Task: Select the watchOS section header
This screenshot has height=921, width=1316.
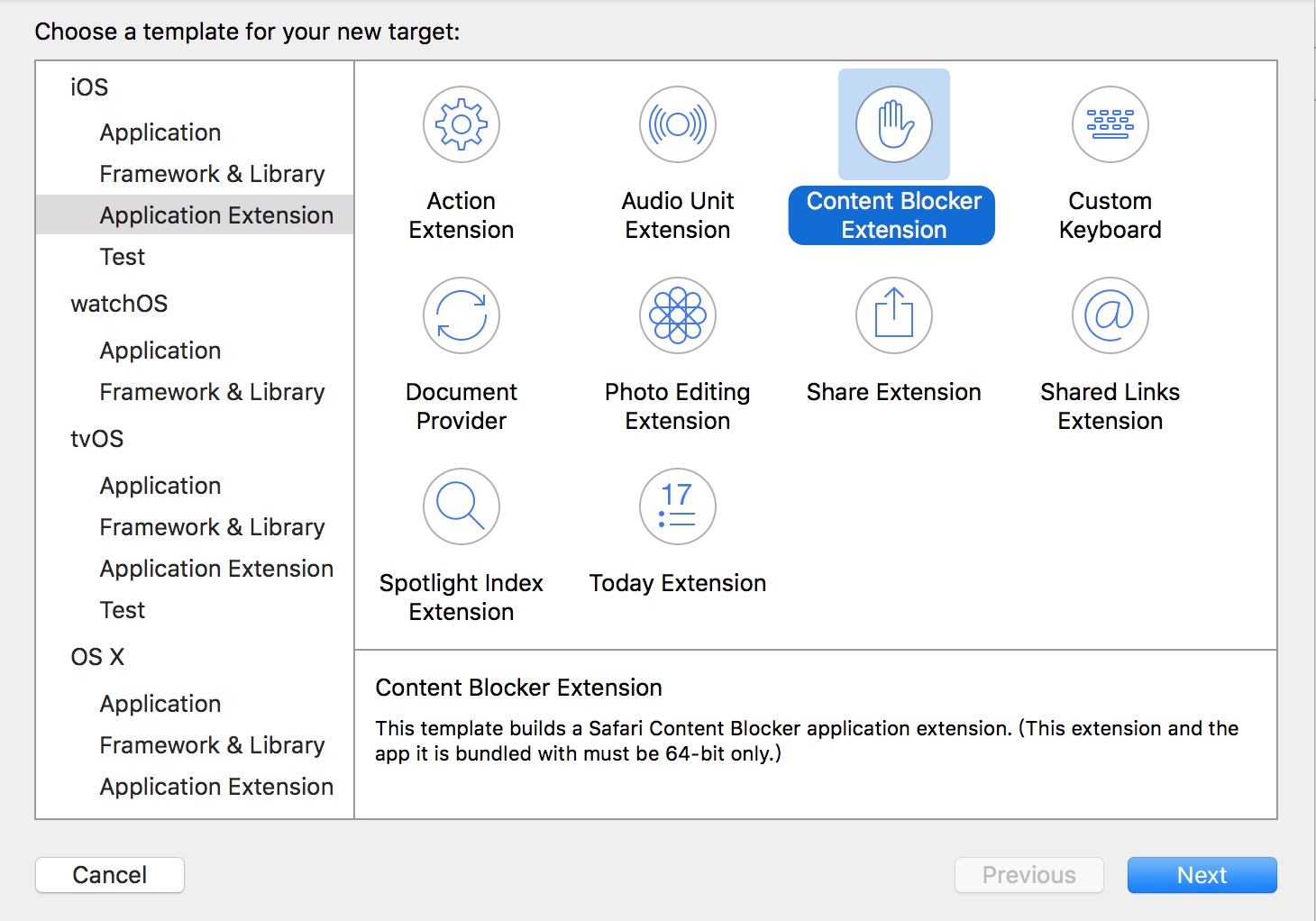Action: pyautogui.click(x=119, y=304)
